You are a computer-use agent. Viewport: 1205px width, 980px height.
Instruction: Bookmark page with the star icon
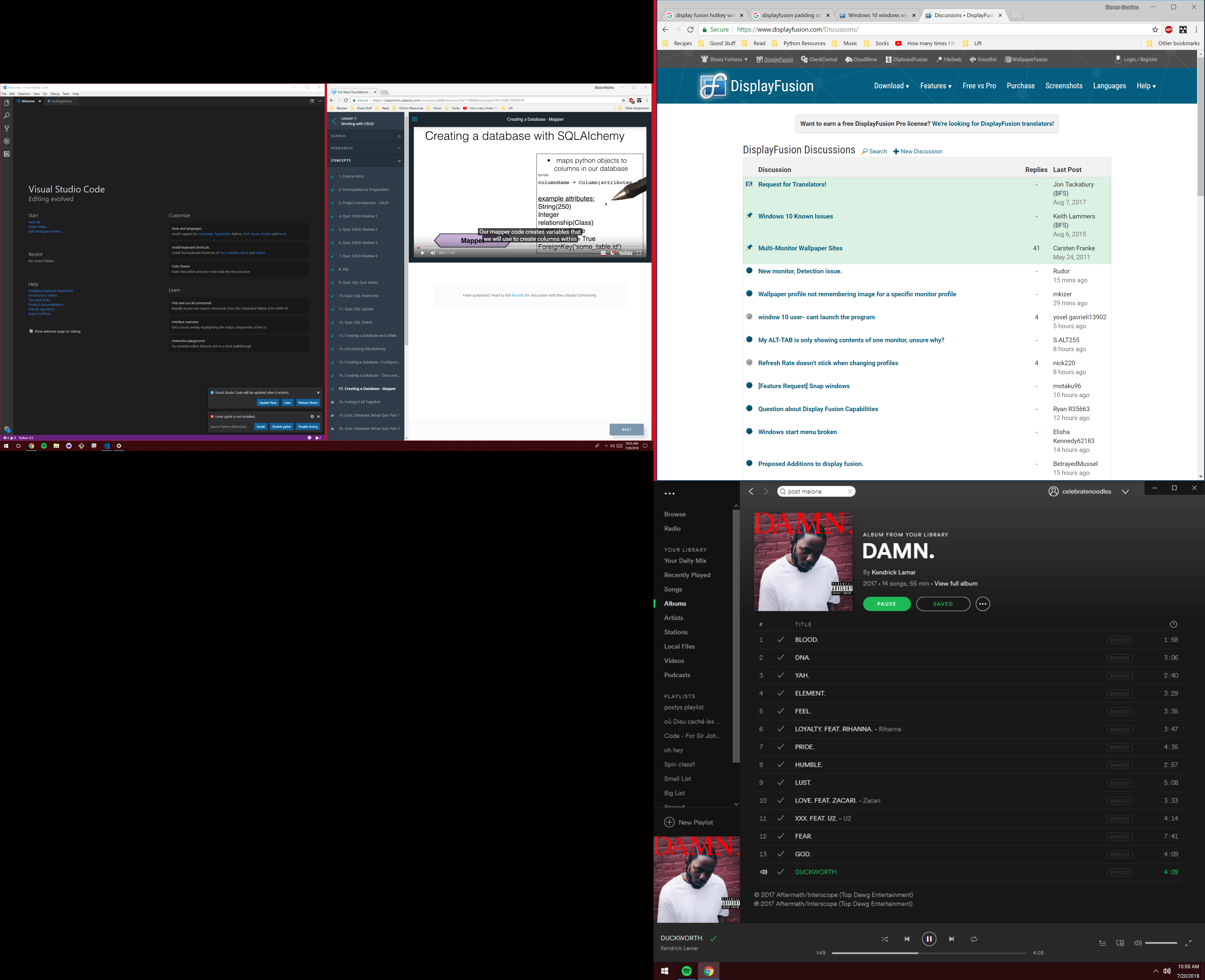click(1155, 29)
